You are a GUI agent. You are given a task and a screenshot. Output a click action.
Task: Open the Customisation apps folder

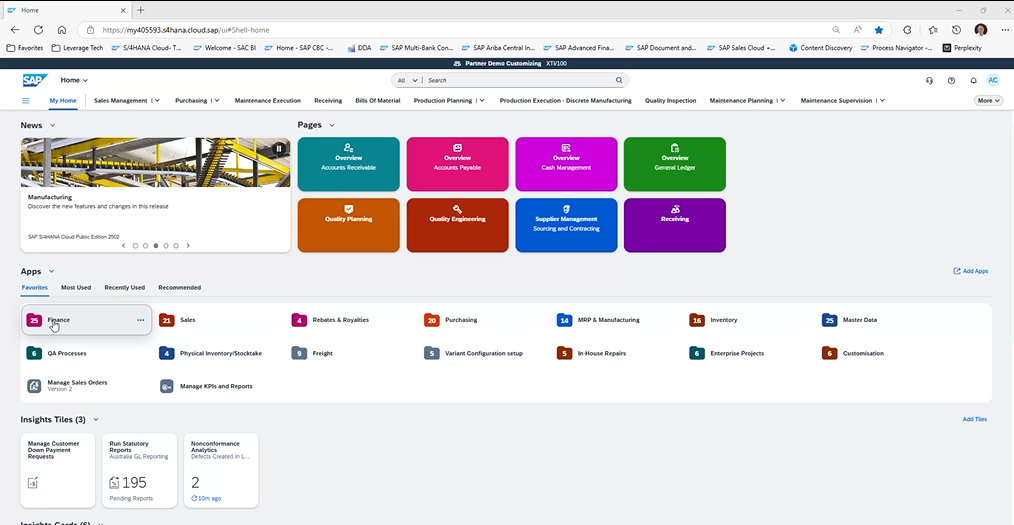(x=853, y=354)
